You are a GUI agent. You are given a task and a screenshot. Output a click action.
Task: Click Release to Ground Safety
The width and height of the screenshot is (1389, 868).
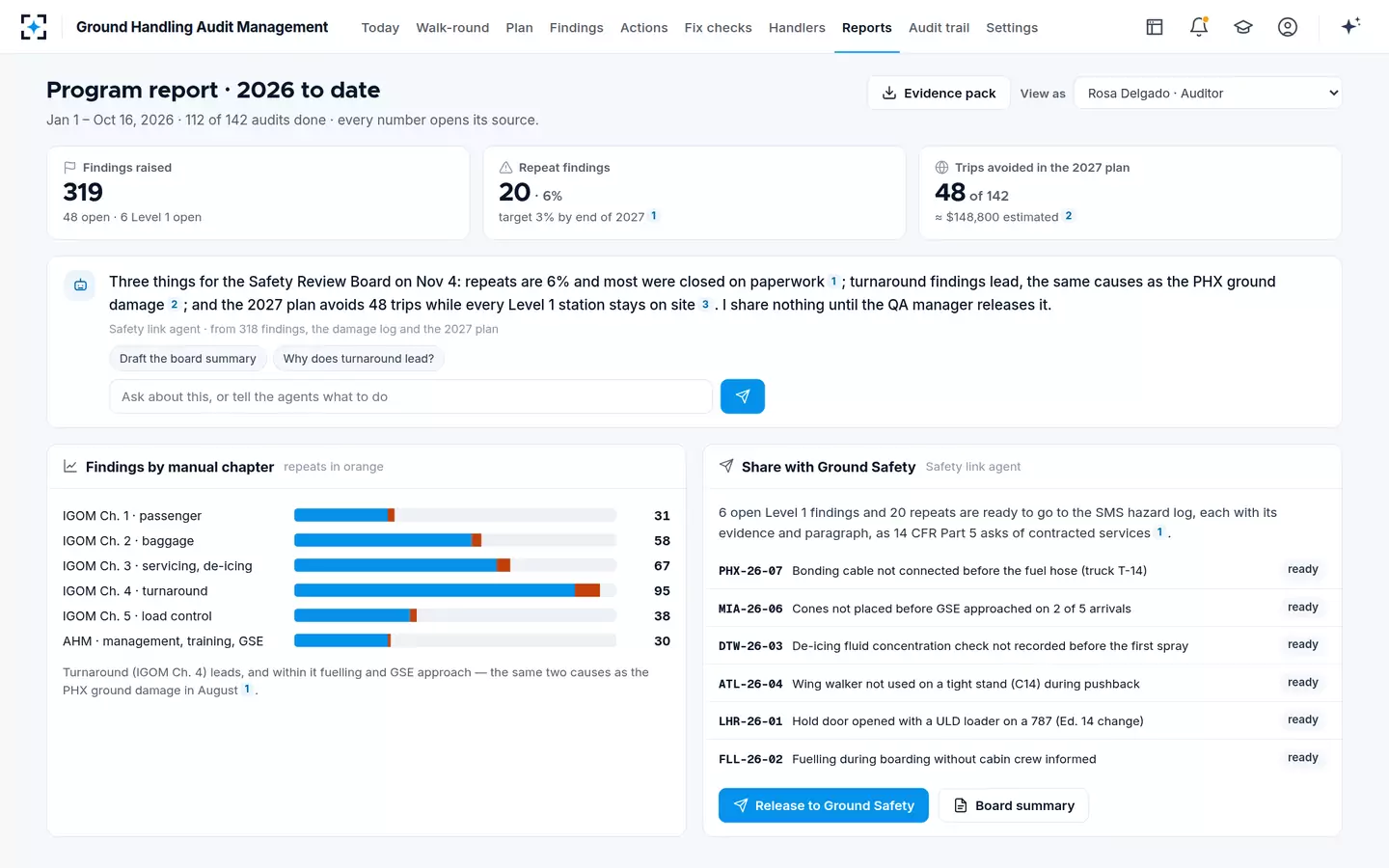click(824, 805)
